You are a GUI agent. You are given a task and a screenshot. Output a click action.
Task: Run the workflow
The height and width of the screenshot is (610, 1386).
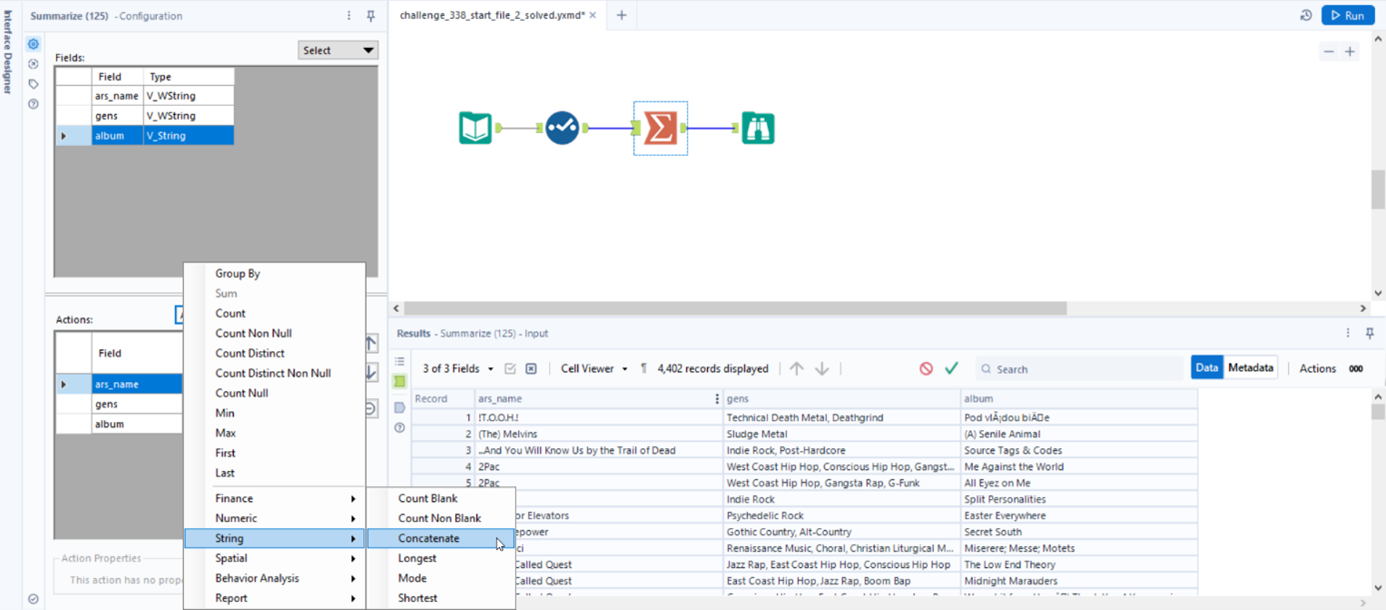click(1347, 15)
